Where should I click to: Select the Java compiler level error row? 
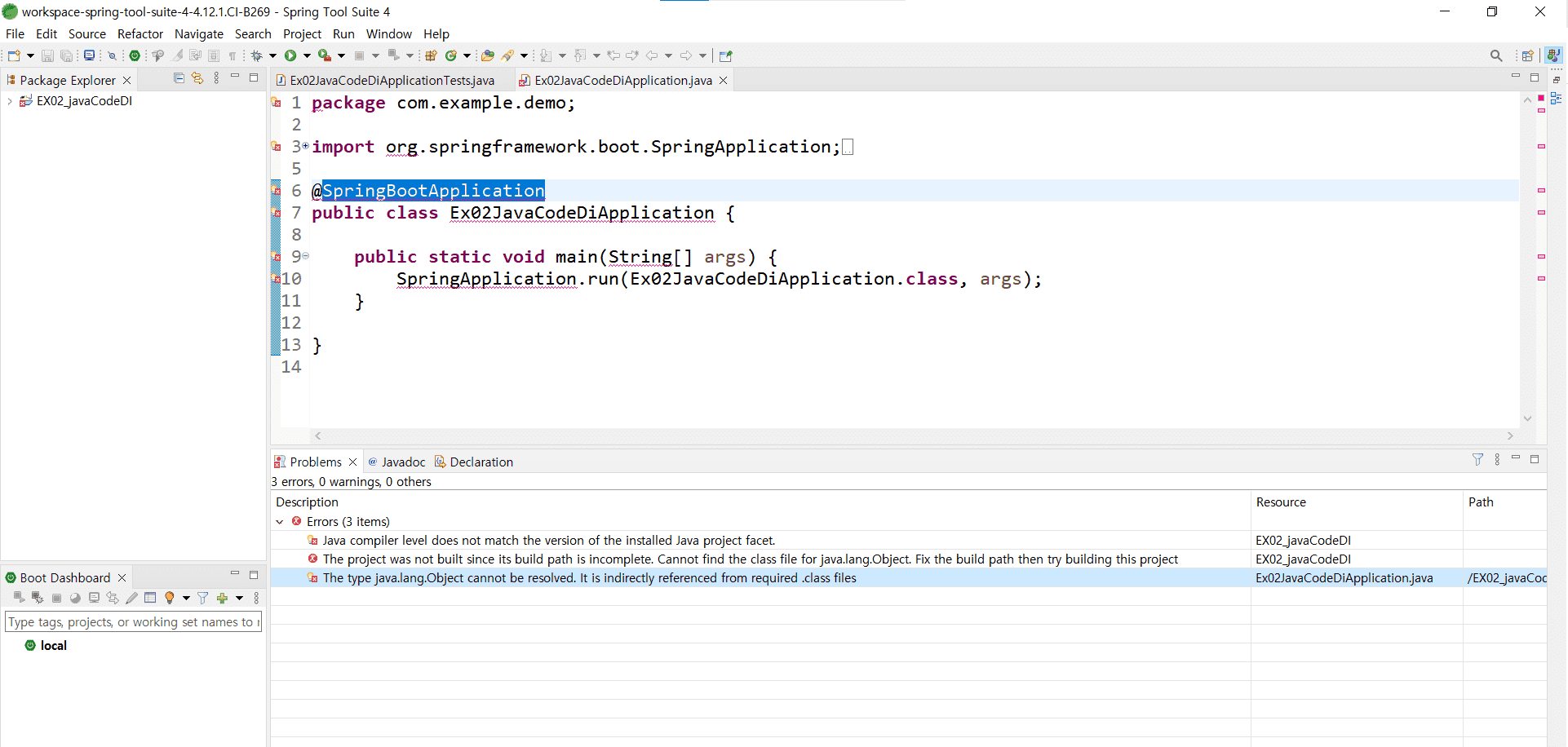pos(908,540)
